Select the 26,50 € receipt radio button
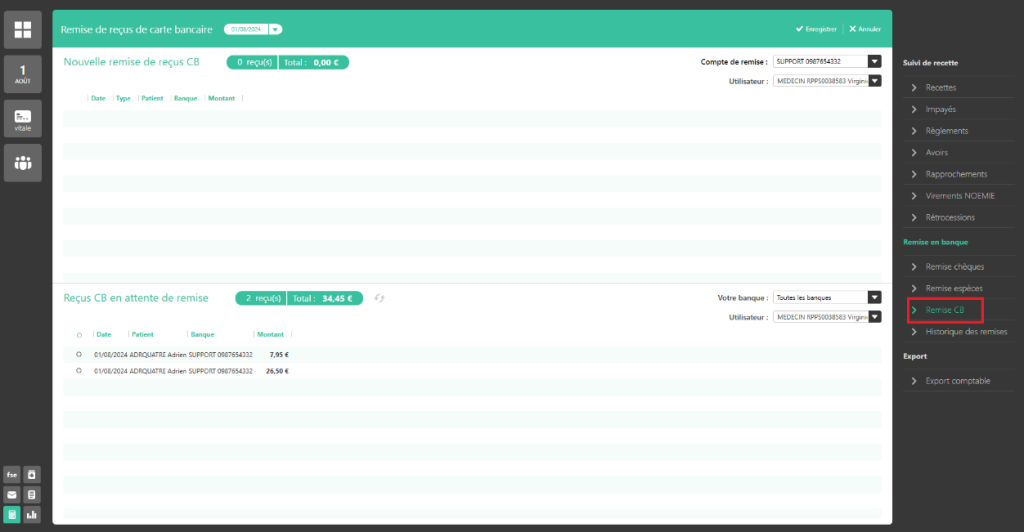The height and width of the screenshot is (532, 1024). [79, 370]
